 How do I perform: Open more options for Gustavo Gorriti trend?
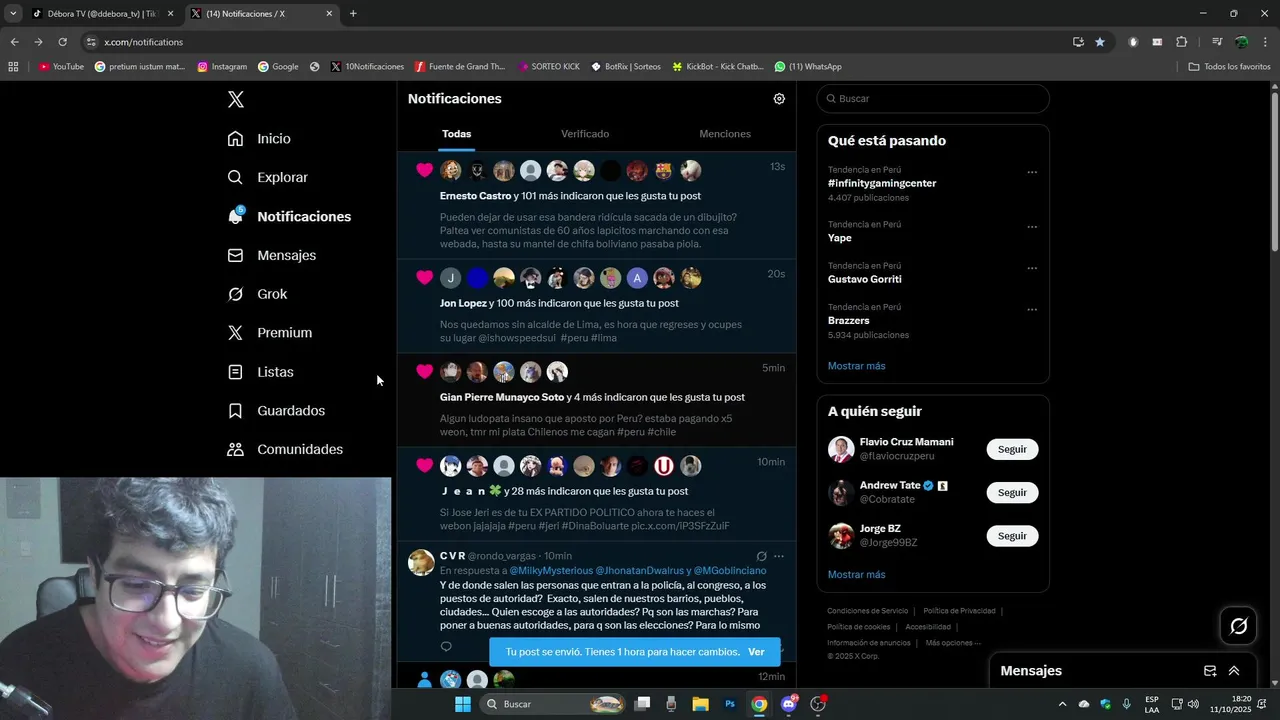[x=1032, y=268]
